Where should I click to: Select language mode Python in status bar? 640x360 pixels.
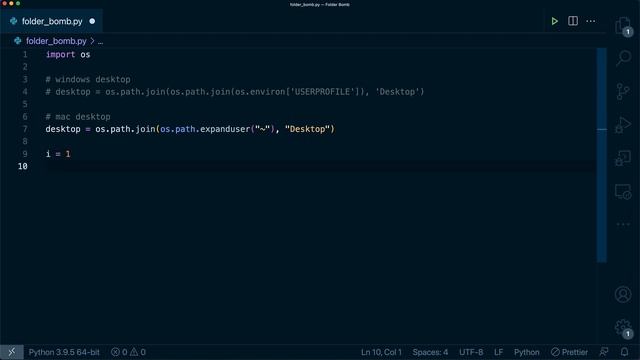527,352
